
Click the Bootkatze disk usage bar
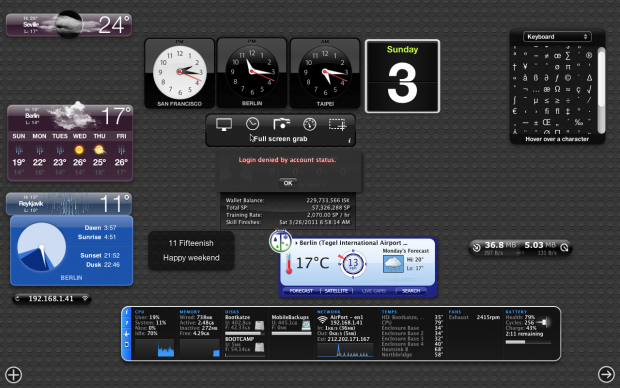point(245,333)
